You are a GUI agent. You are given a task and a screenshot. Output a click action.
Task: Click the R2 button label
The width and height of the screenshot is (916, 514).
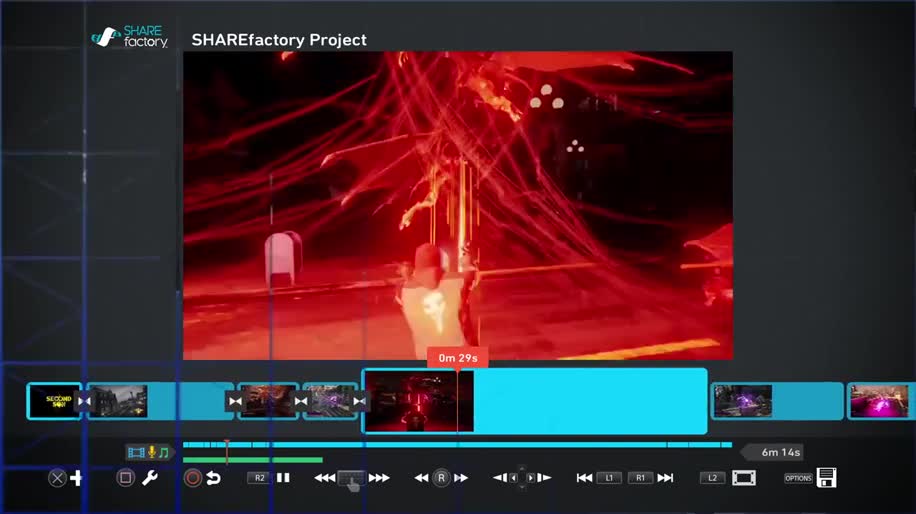tap(259, 478)
